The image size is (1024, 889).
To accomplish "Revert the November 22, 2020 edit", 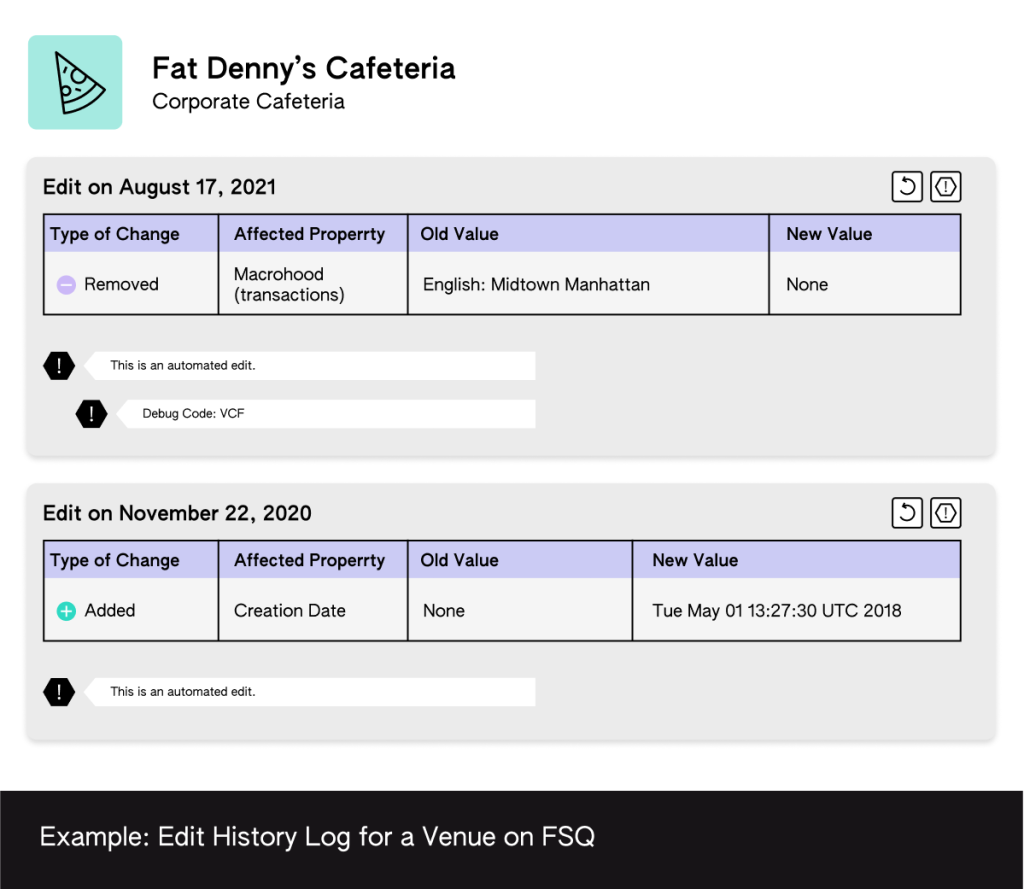I will coord(907,512).
